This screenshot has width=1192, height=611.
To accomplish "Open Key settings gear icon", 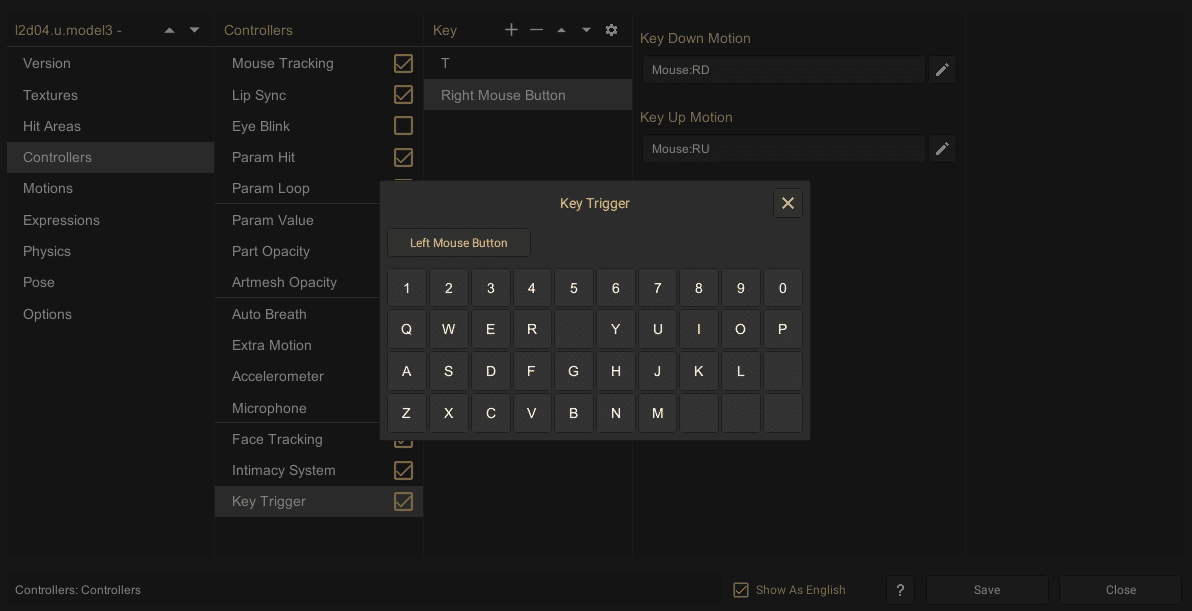I will click(611, 30).
